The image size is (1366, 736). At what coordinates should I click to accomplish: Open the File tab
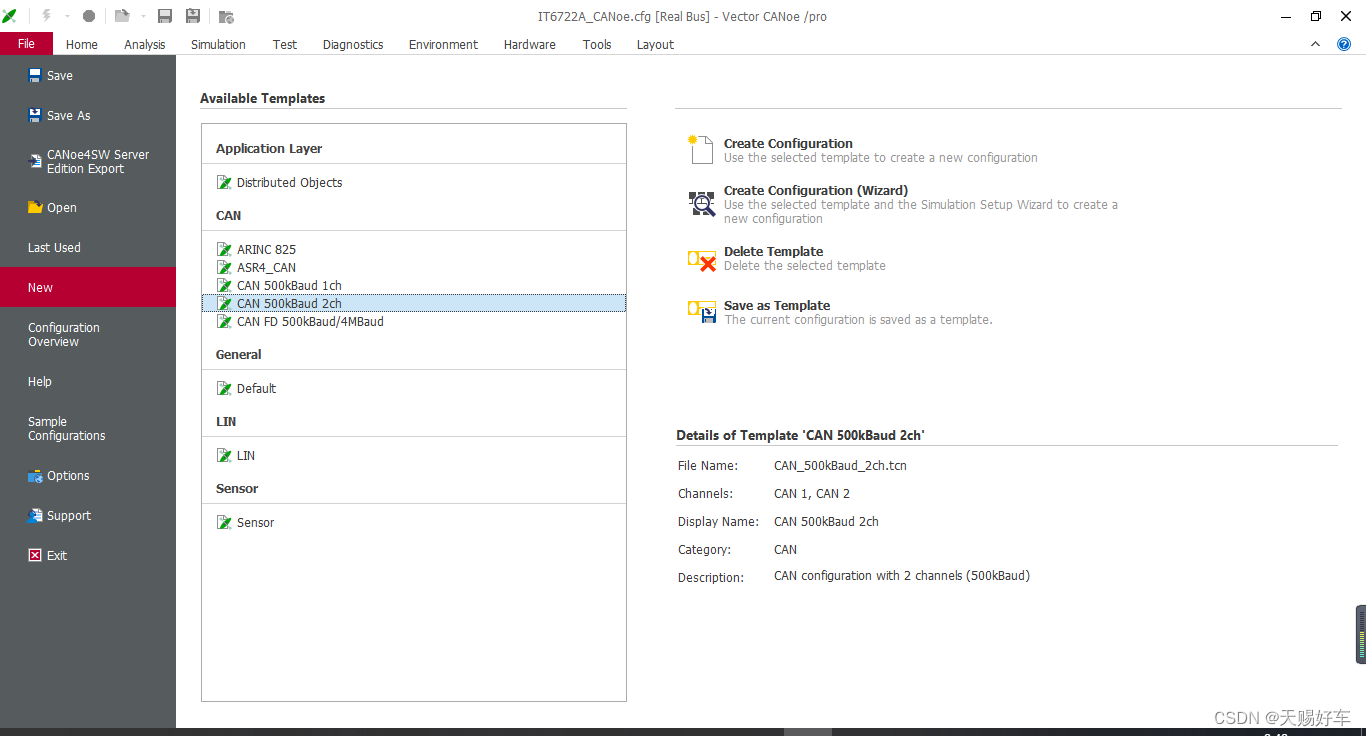click(x=26, y=44)
